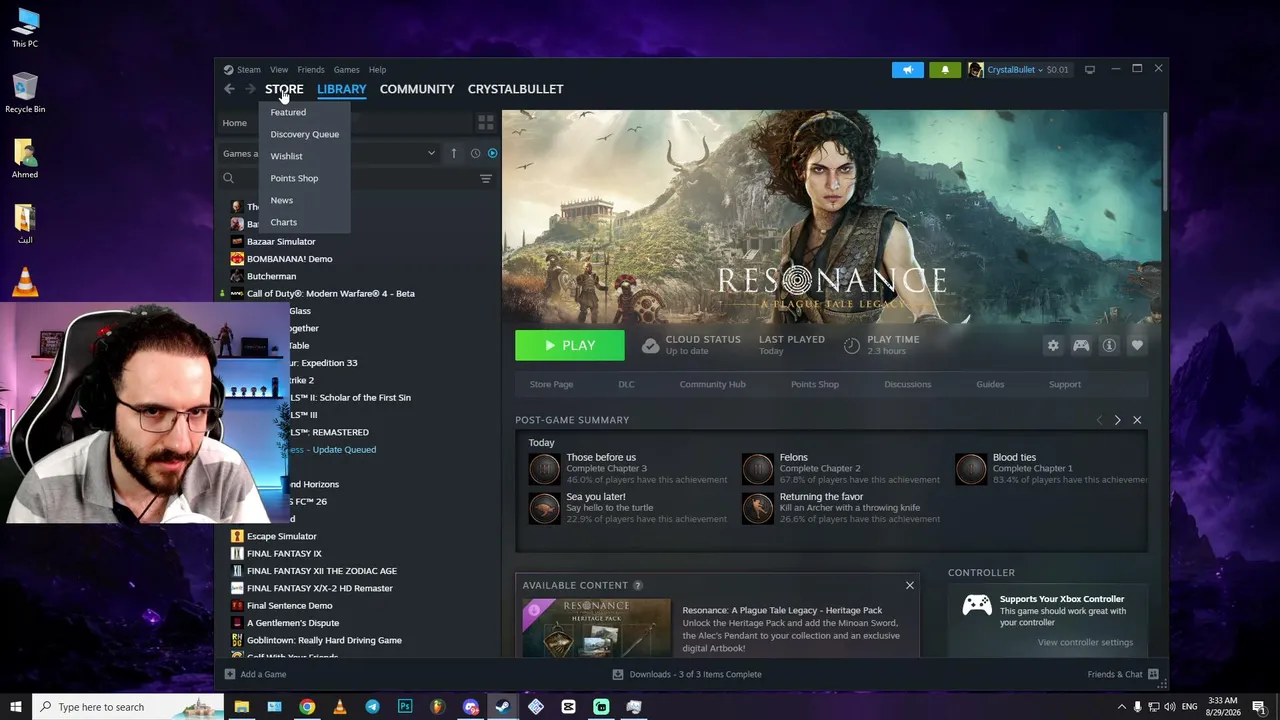
Task: Open the game's Store Page link
Action: point(551,384)
